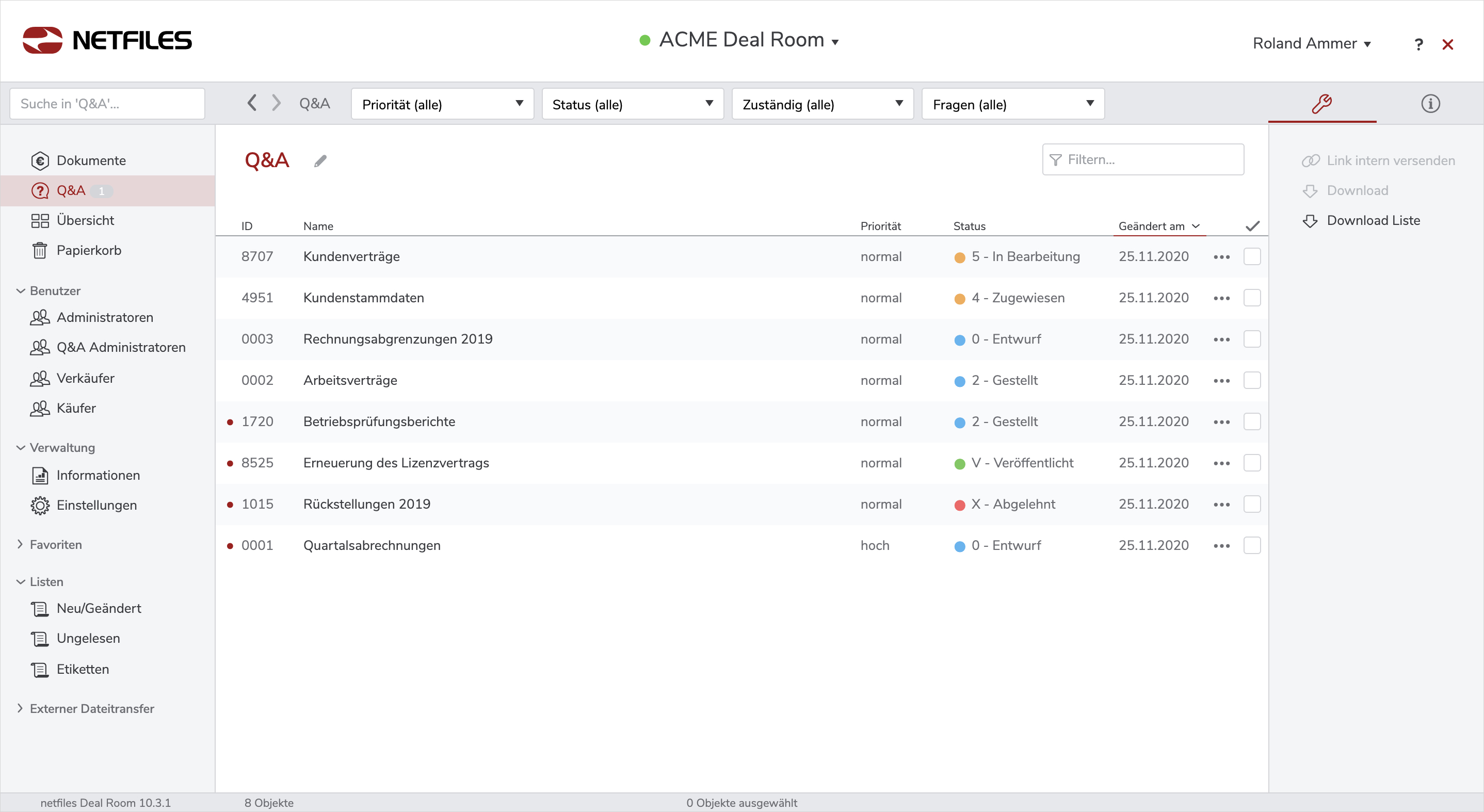1484x812 pixels.
Task: Open the Rückstellungen 2019 entry
Action: click(366, 504)
